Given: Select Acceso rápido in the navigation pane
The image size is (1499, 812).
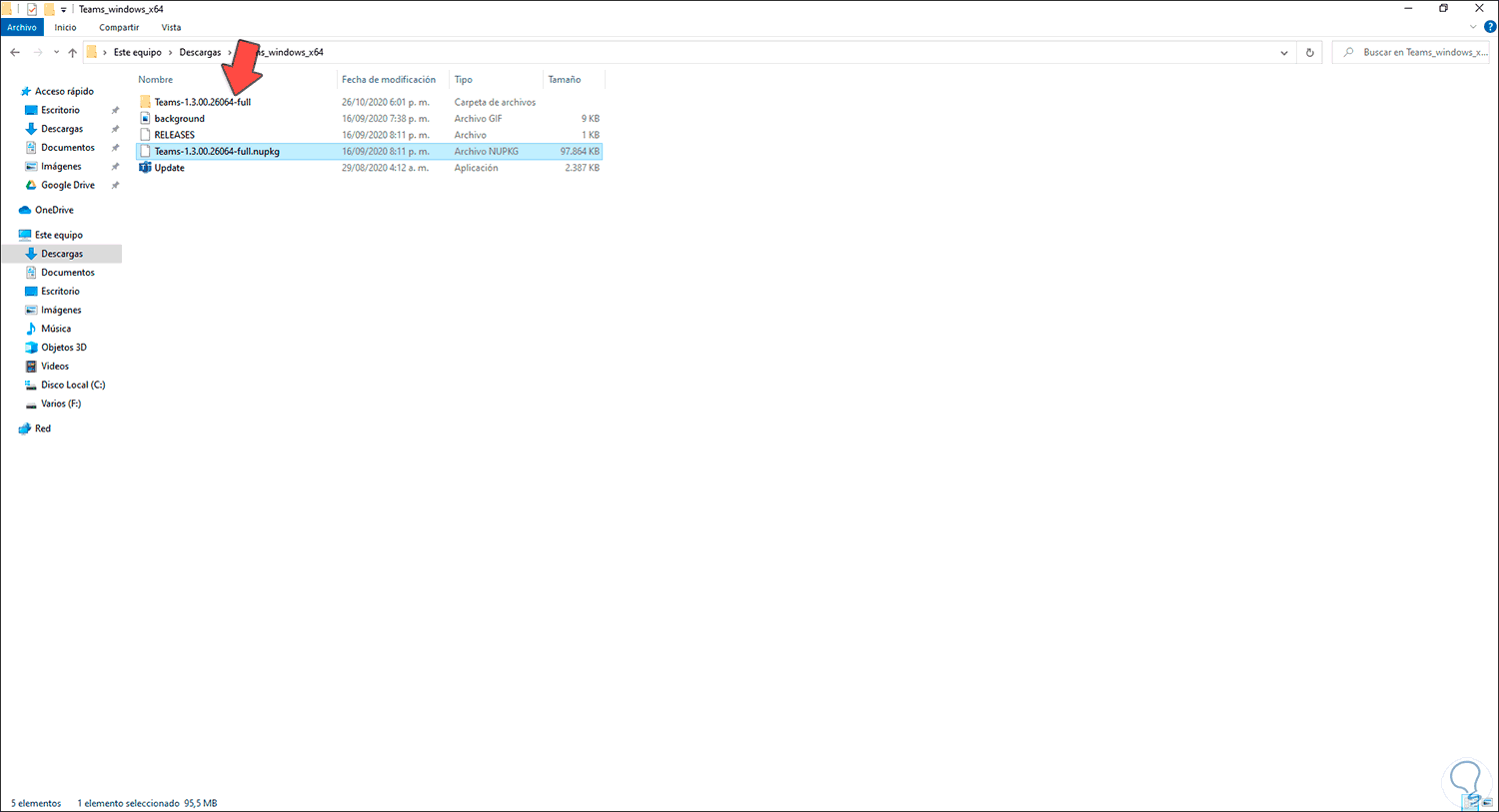Looking at the screenshot, I should tap(64, 91).
